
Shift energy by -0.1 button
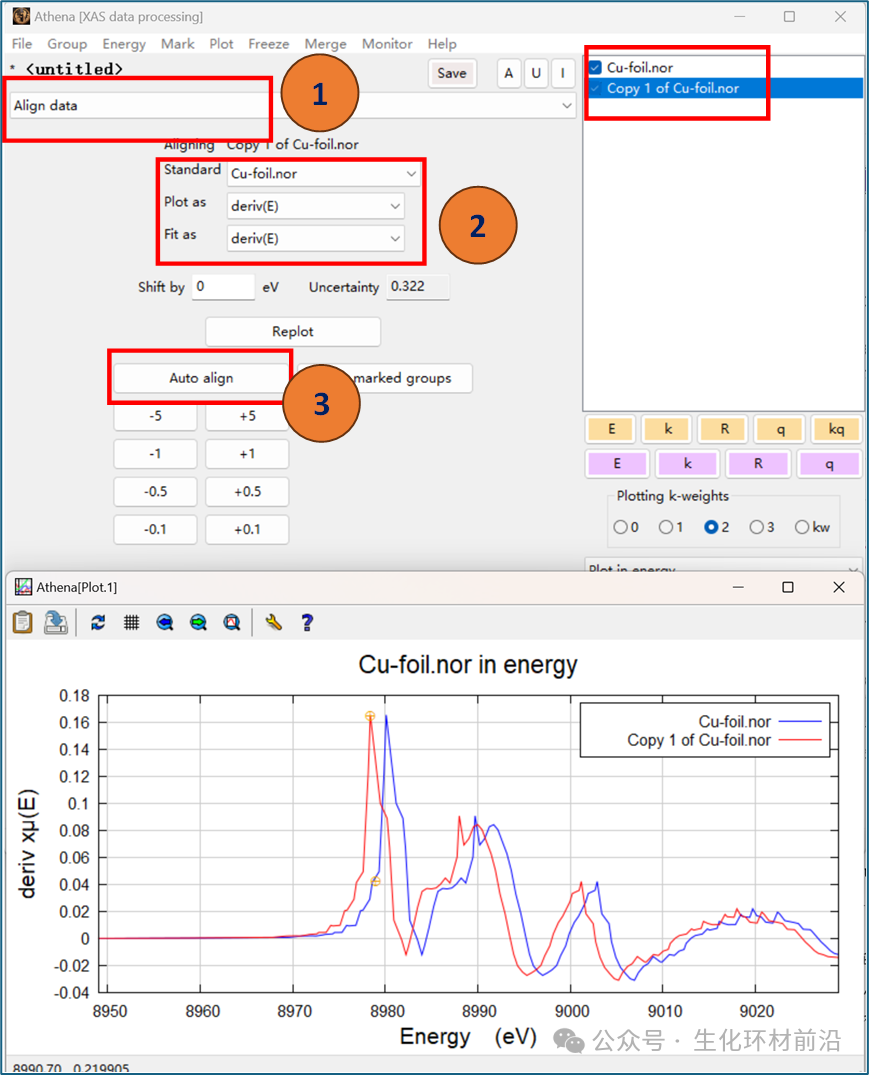click(156, 529)
